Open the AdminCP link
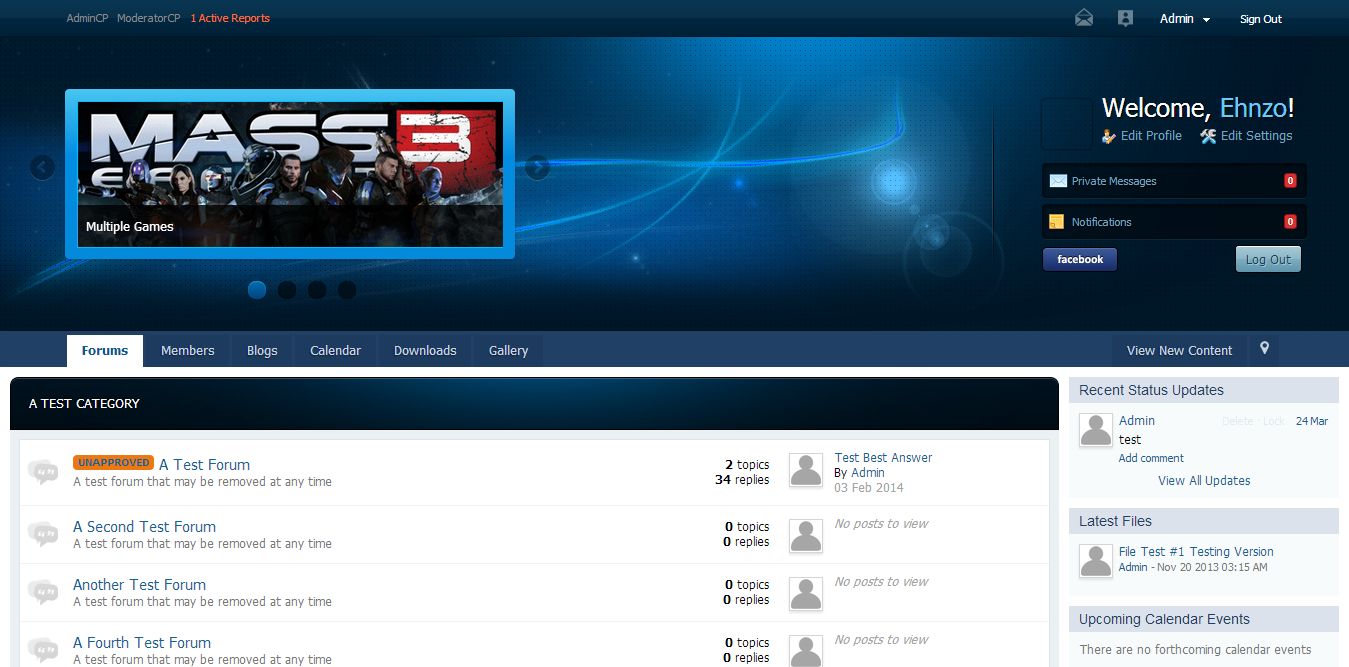This screenshot has width=1349, height=667. coord(87,18)
